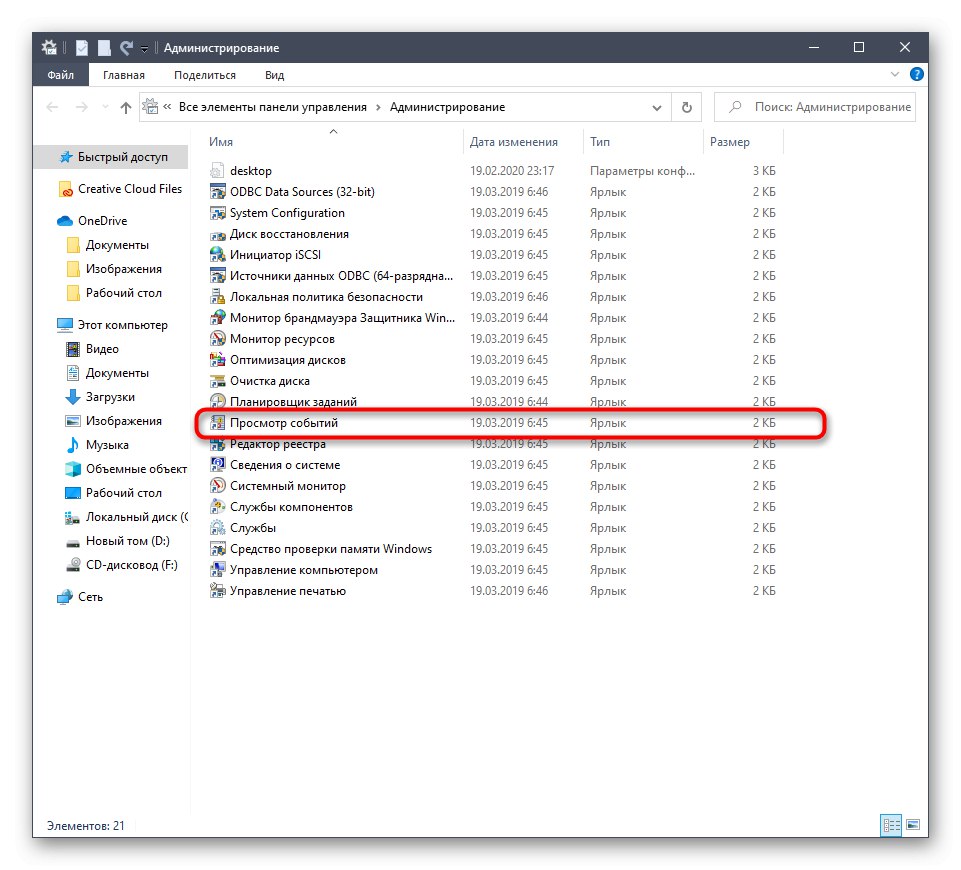
Task: Click the System Configuration shortcut icon
Action: (218, 213)
